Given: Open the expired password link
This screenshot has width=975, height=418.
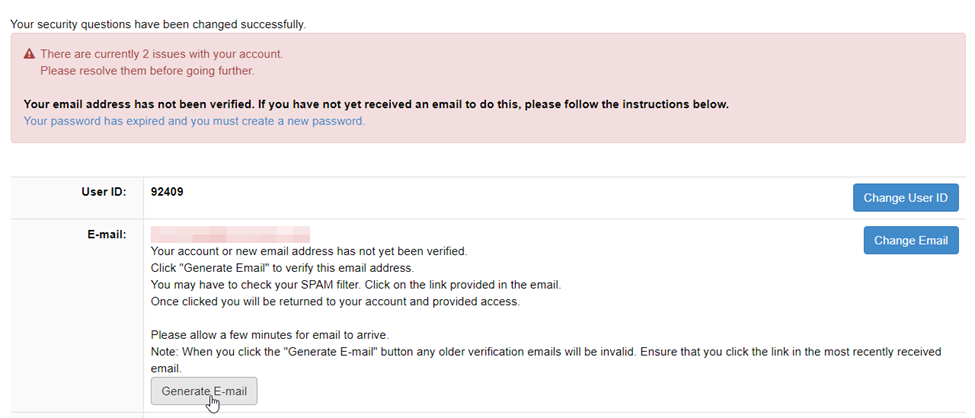Looking at the screenshot, I should coord(194,121).
